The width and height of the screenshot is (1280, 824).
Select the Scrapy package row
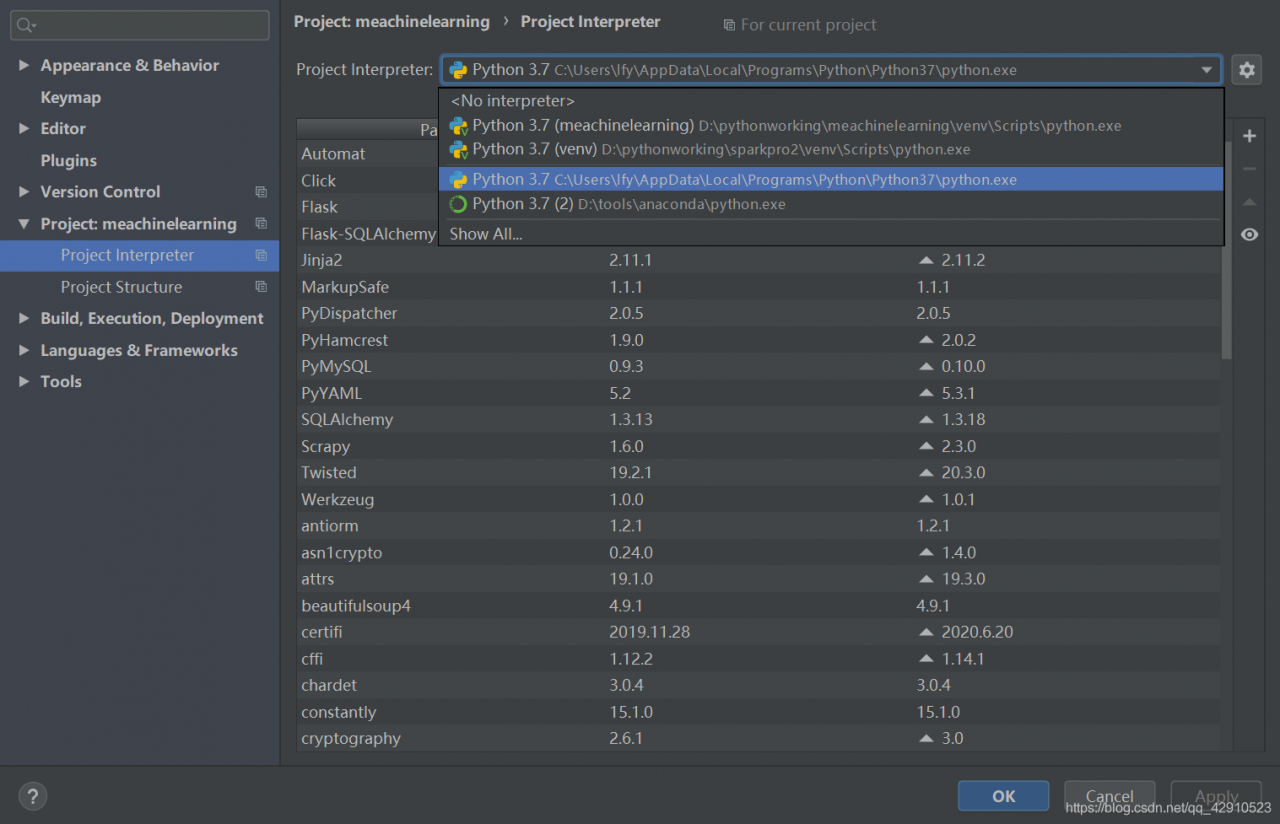[760, 446]
